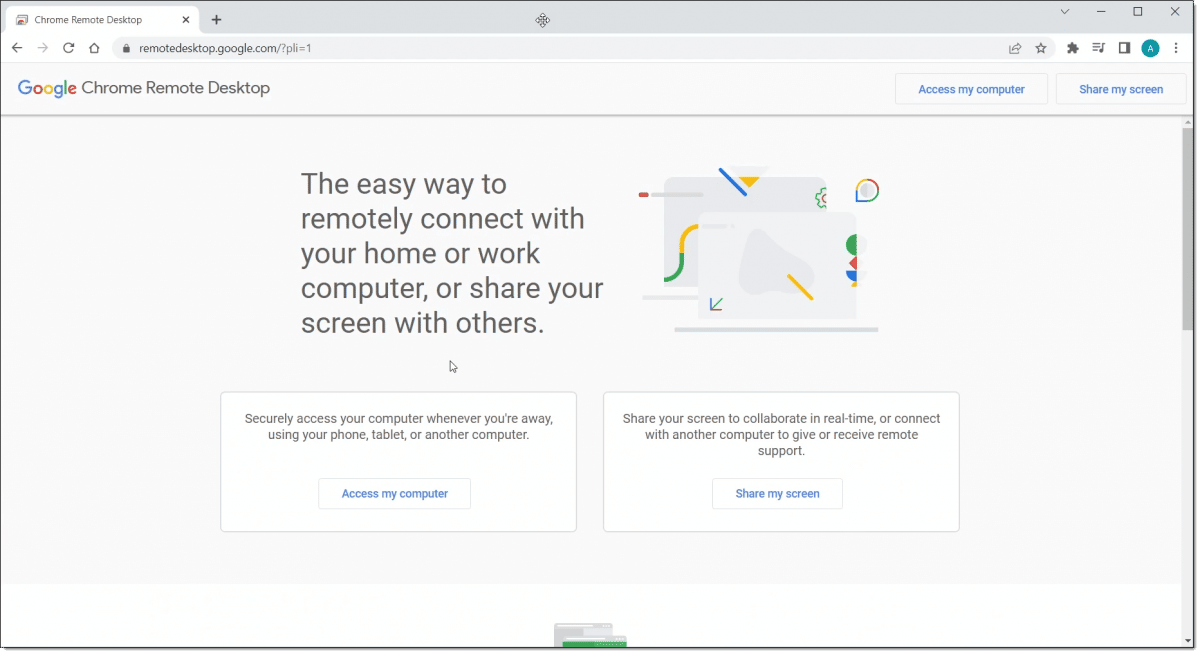Open the Extensions puzzle piece icon

point(1072,47)
